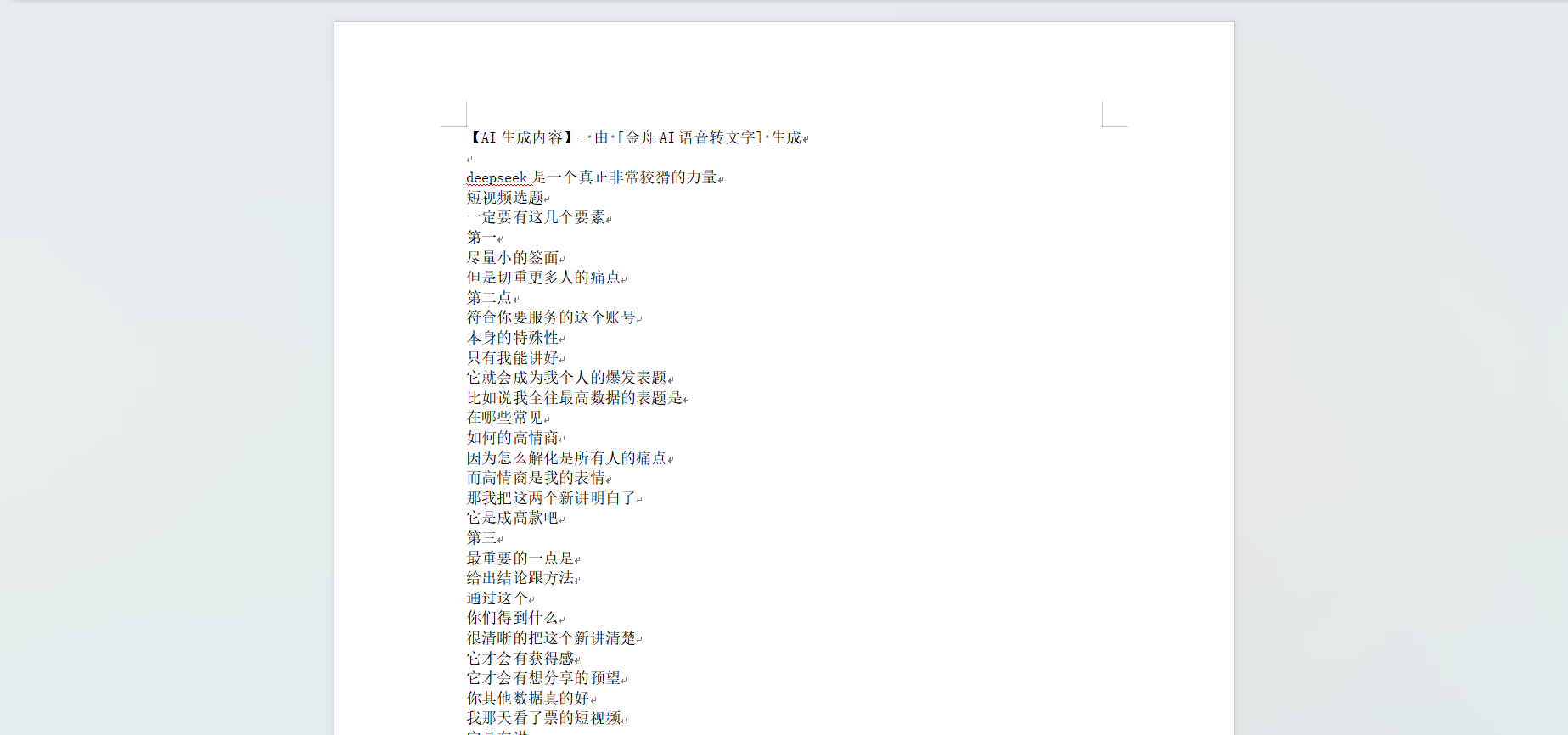Click the line 第一
Screen dimensions: 1568x735
tap(481, 238)
